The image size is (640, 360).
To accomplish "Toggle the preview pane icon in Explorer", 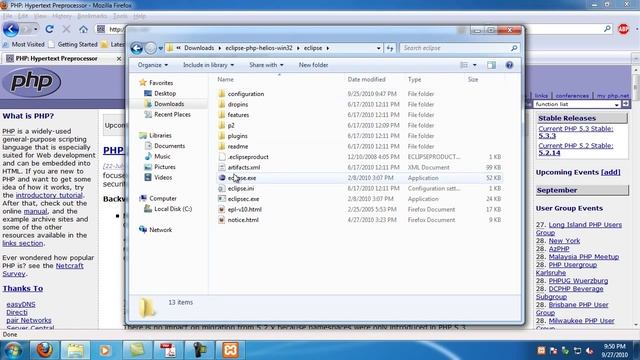I will [491, 65].
